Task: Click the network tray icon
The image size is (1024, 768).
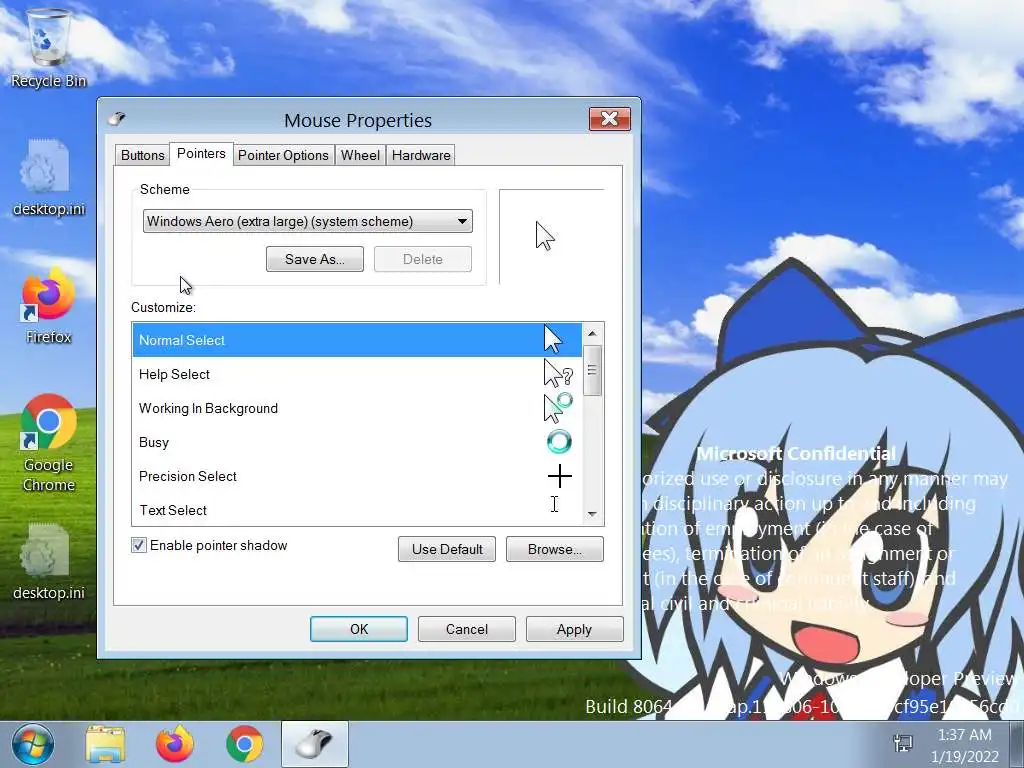Action: coord(903,743)
